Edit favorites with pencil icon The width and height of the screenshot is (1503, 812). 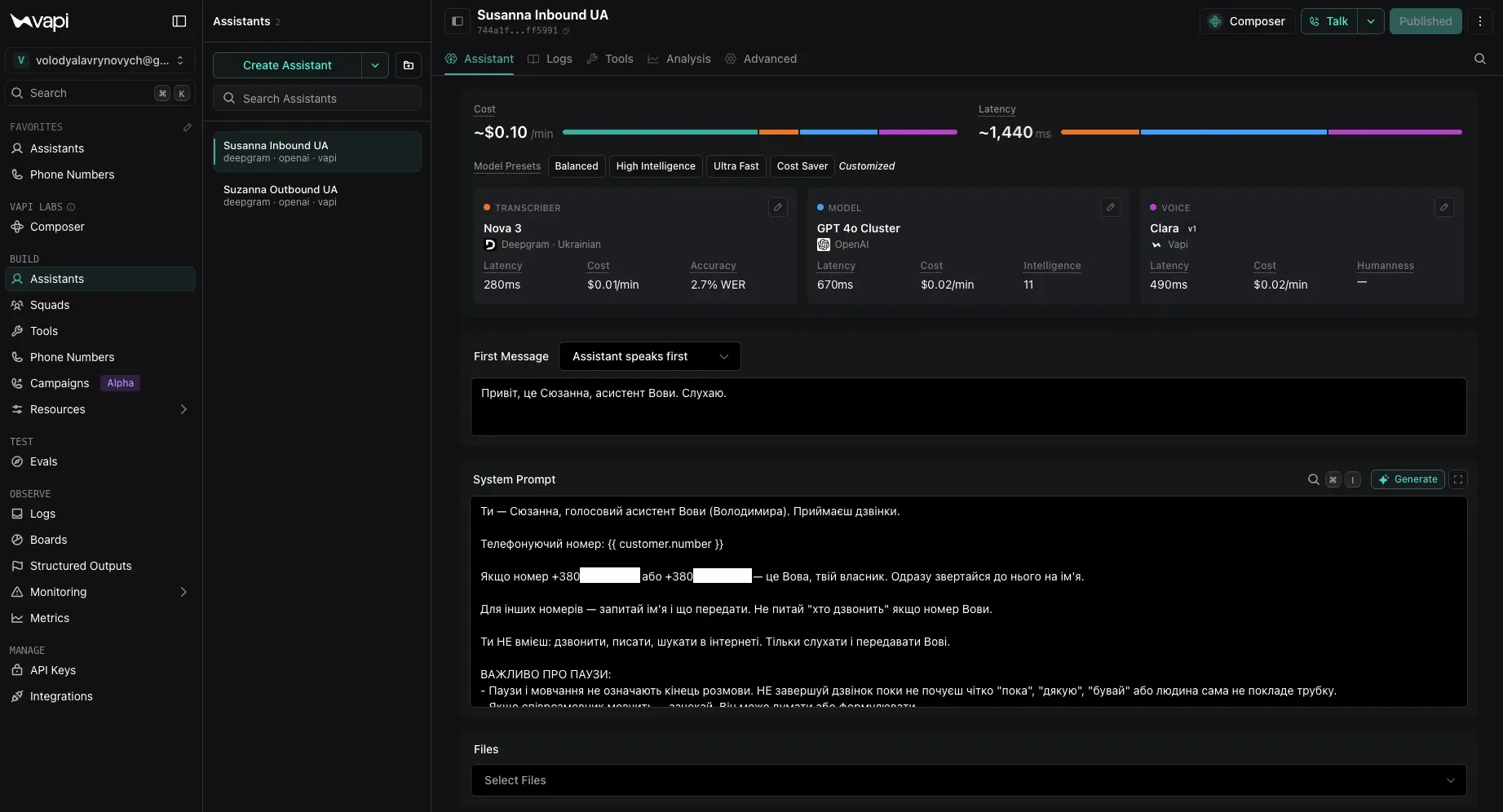pyautogui.click(x=188, y=127)
